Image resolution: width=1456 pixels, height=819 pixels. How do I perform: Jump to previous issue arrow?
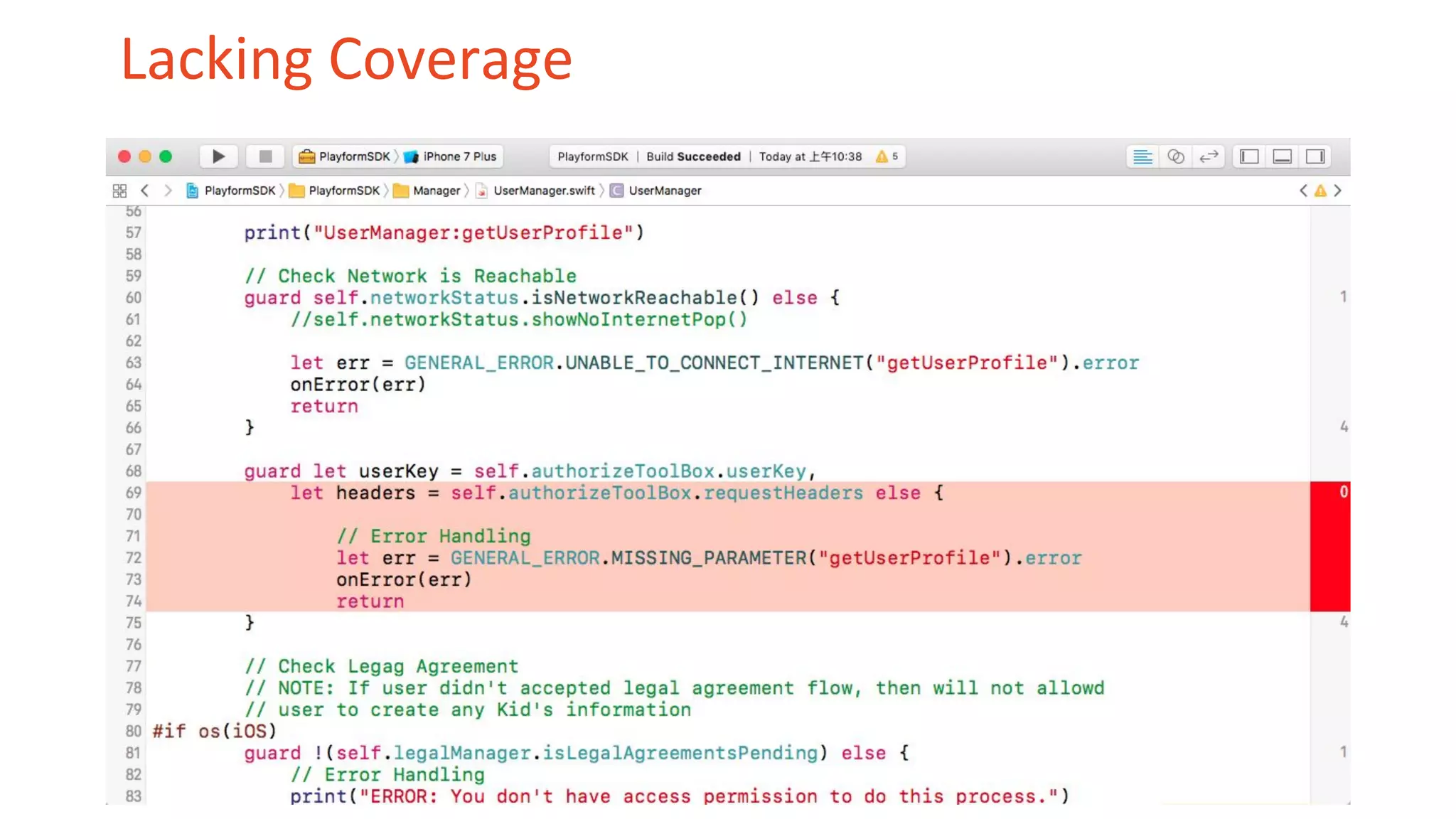pyautogui.click(x=1303, y=191)
